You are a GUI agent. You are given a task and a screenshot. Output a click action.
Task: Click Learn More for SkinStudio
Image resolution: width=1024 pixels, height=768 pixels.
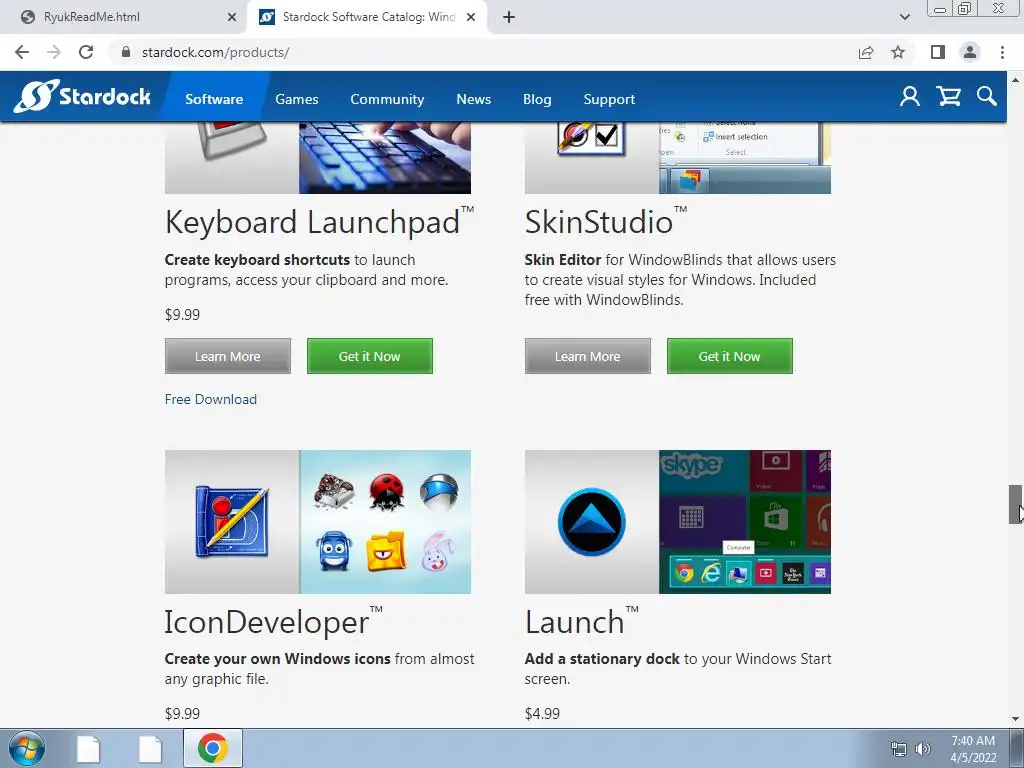pos(588,356)
